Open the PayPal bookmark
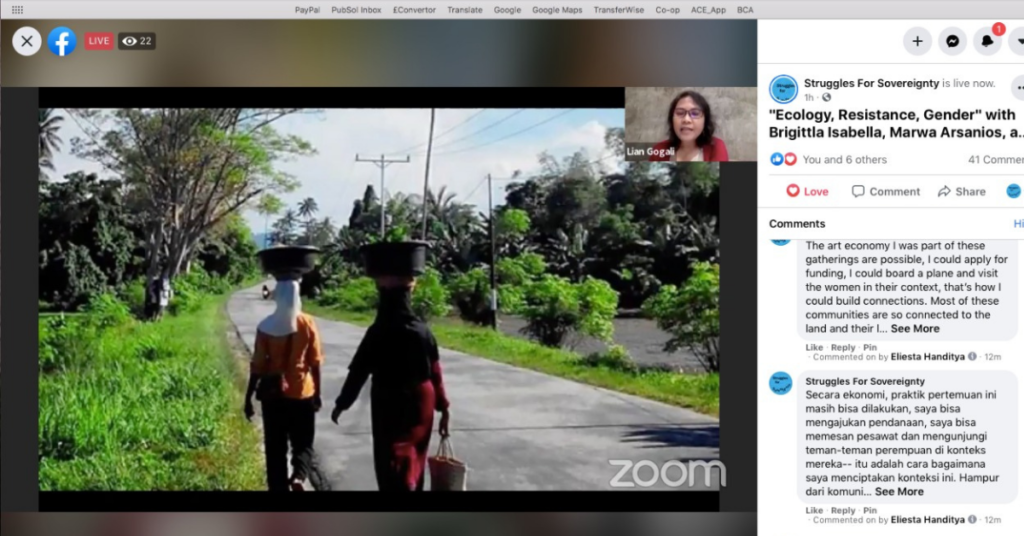Viewport: 1024px width, 536px height. point(307,9)
